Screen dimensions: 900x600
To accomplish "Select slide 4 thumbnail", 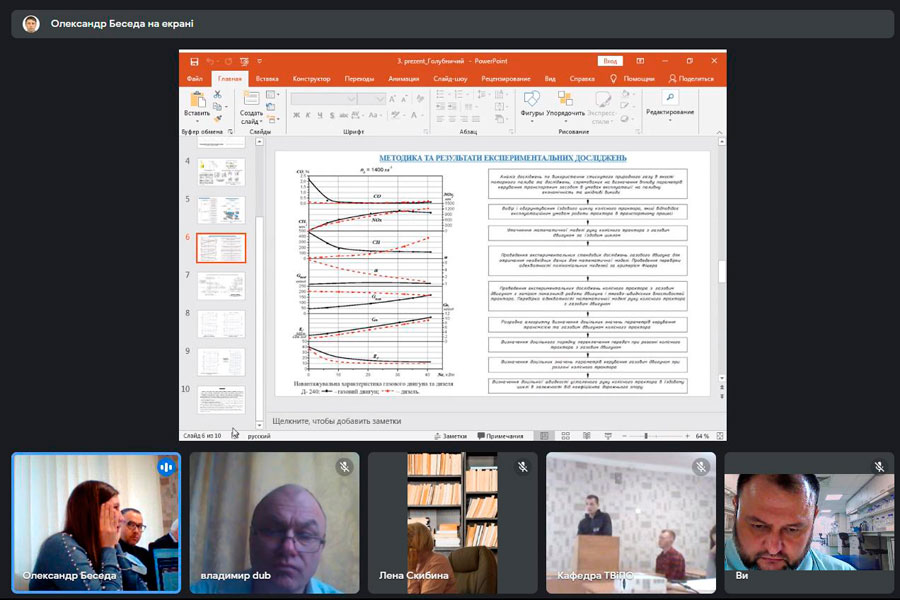I will click(x=222, y=172).
